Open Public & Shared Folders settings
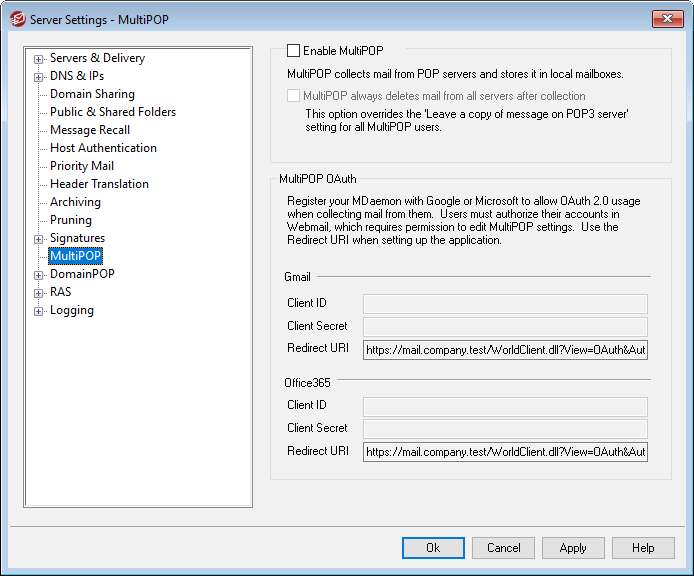This screenshot has width=694, height=576. [x=112, y=112]
